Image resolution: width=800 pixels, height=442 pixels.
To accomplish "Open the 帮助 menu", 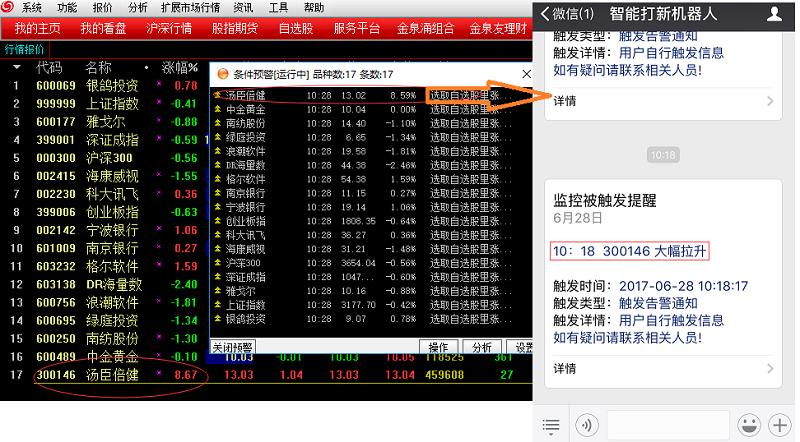I will point(314,8).
